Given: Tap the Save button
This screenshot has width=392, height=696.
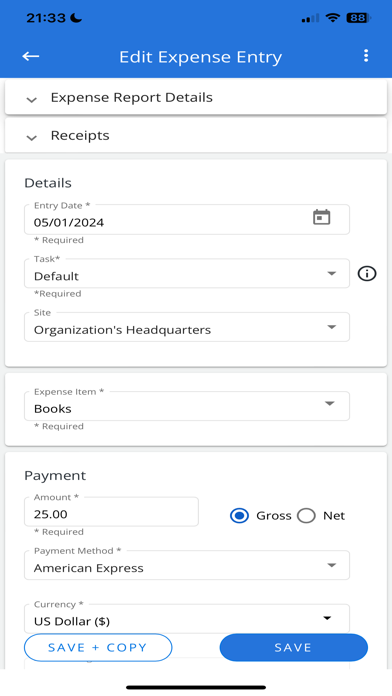Looking at the screenshot, I should (293, 648).
